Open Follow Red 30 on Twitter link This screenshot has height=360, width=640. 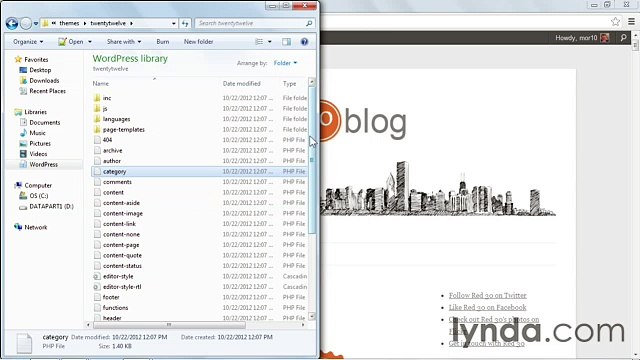pos(487,295)
